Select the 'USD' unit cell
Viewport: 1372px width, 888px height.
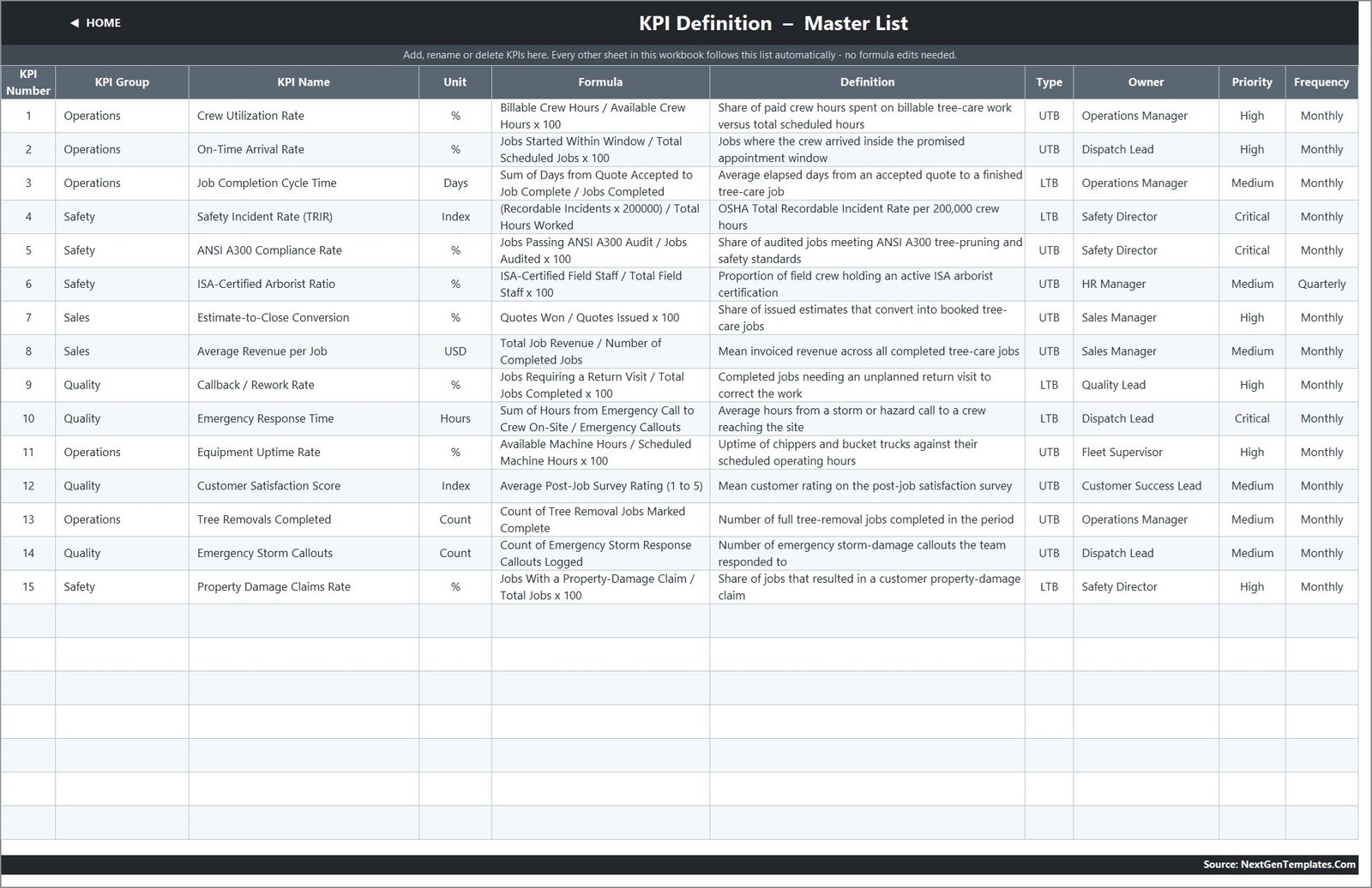click(455, 351)
